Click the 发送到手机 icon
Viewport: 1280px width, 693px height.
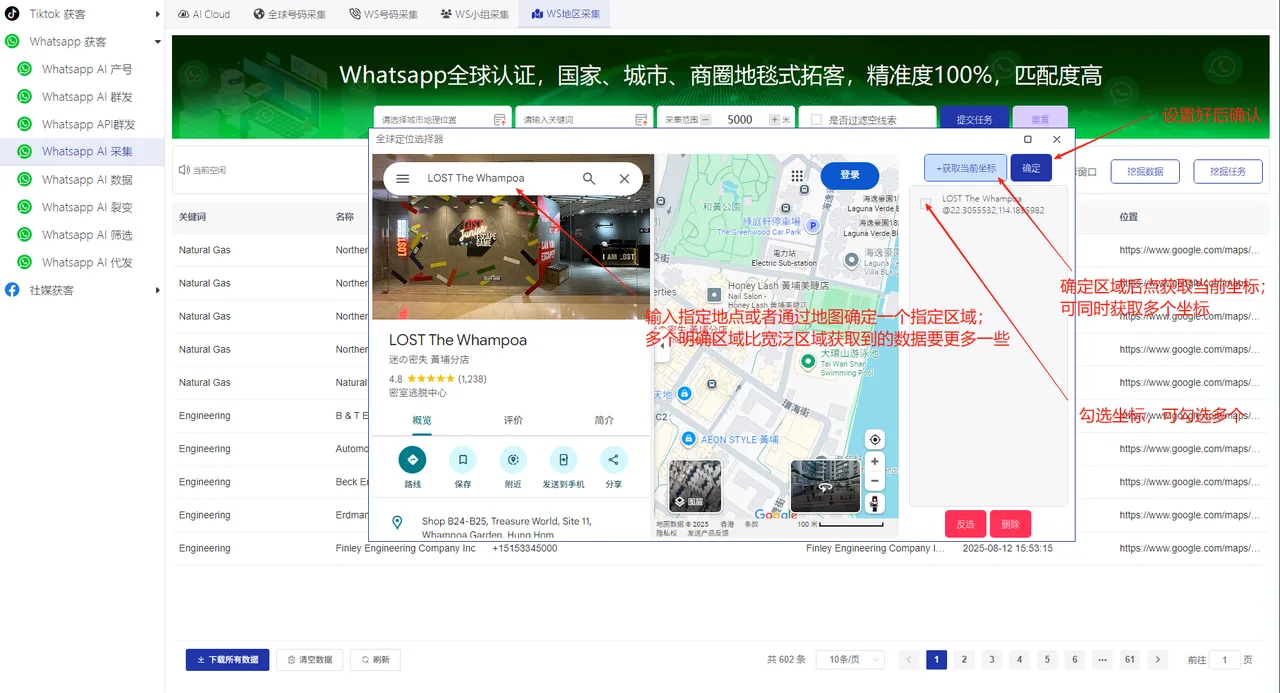(563, 458)
